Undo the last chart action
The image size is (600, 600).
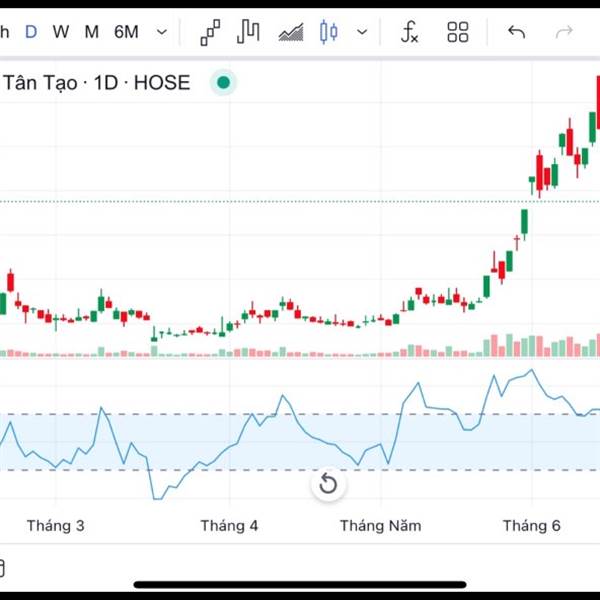(x=517, y=32)
